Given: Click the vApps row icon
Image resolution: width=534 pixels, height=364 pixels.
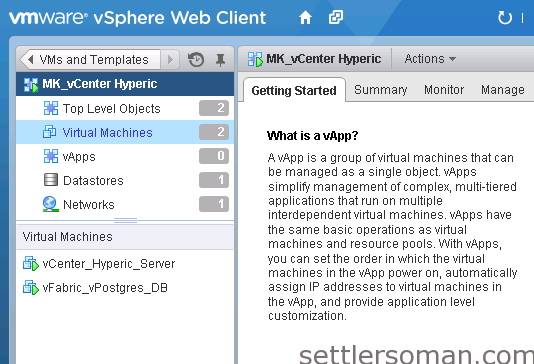Looking at the screenshot, I should (51, 156).
